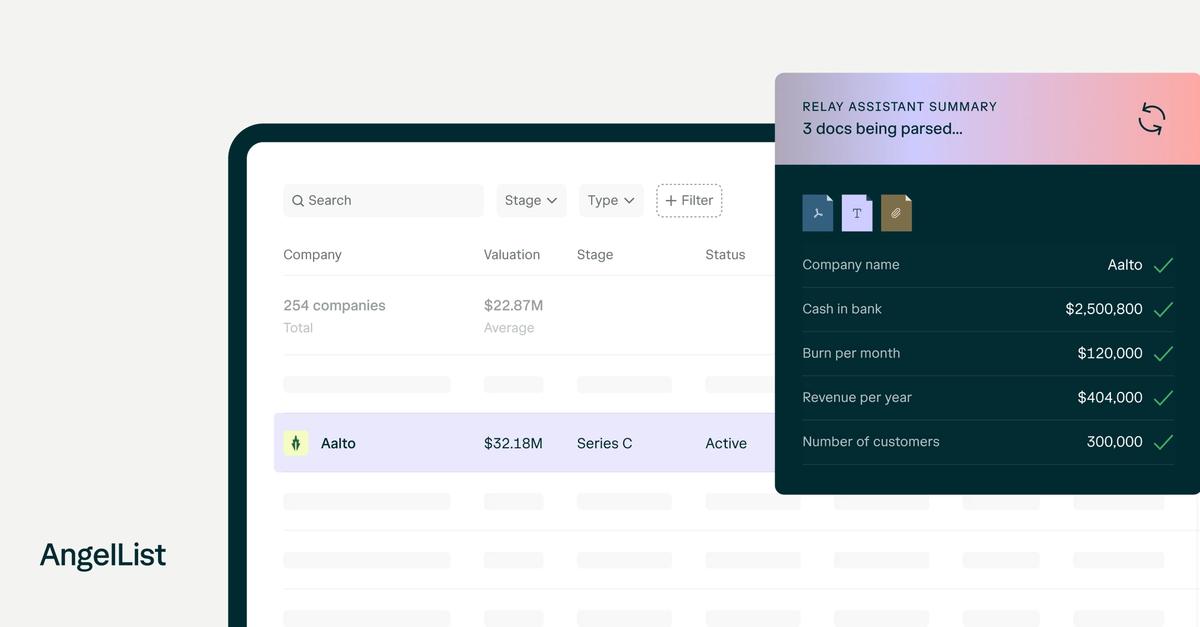1200x627 pixels.
Task: Select the $404,000 revenue per year value
Action: click(1110, 397)
